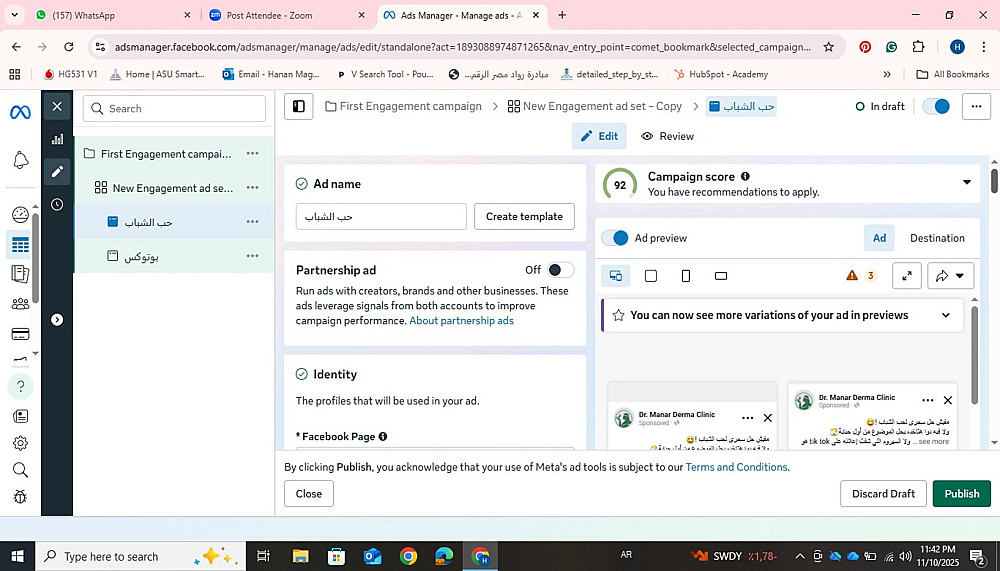This screenshot has height=571, width=1000.
Task: Report a problem with bug icon
Action: click(20, 496)
